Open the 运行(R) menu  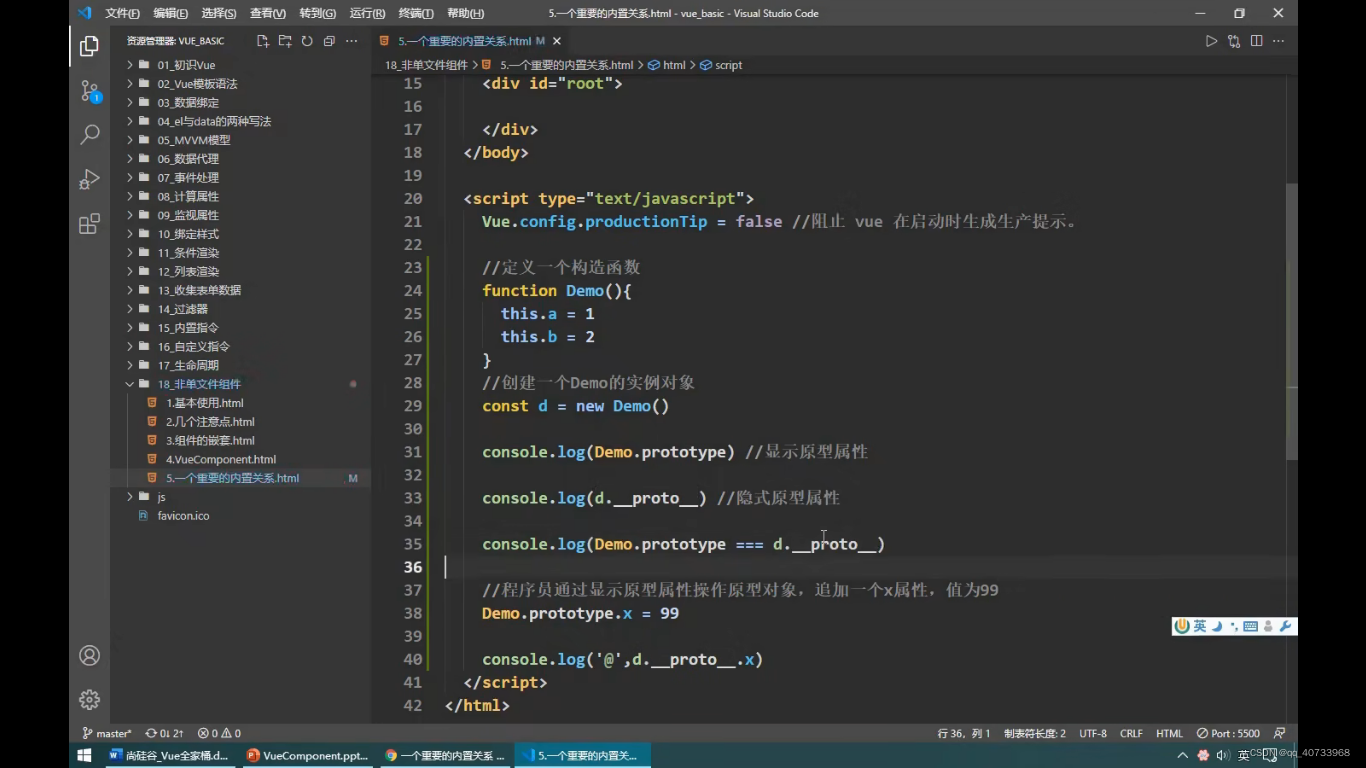coord(367,13)
